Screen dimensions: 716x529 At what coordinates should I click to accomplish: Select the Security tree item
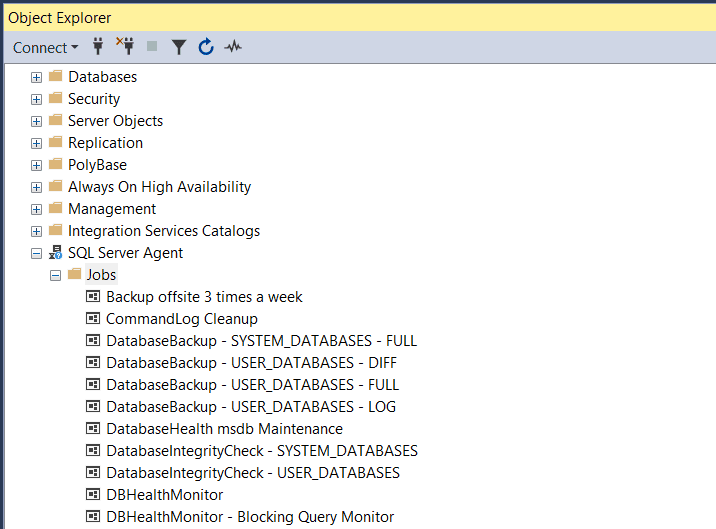coord(94,99)
